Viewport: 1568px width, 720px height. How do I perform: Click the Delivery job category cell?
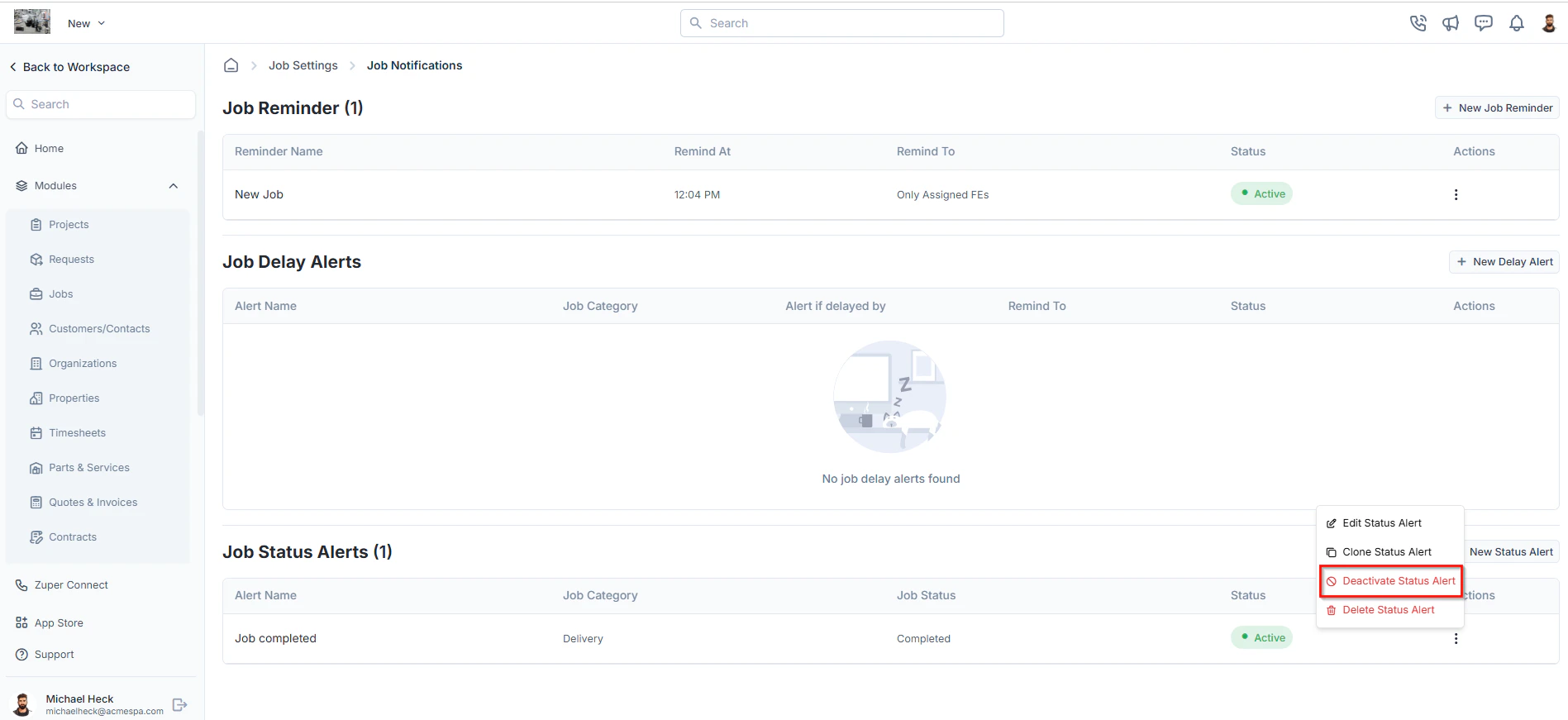click(583, 639)
